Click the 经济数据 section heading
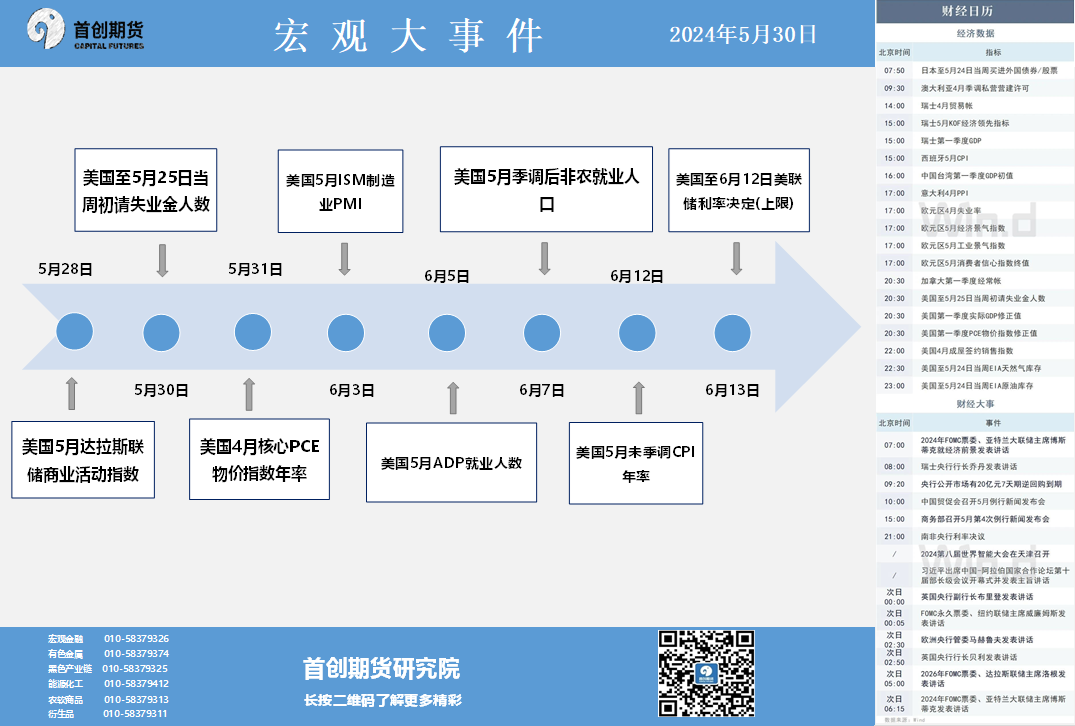1075x726 pixels. point(976,33)
